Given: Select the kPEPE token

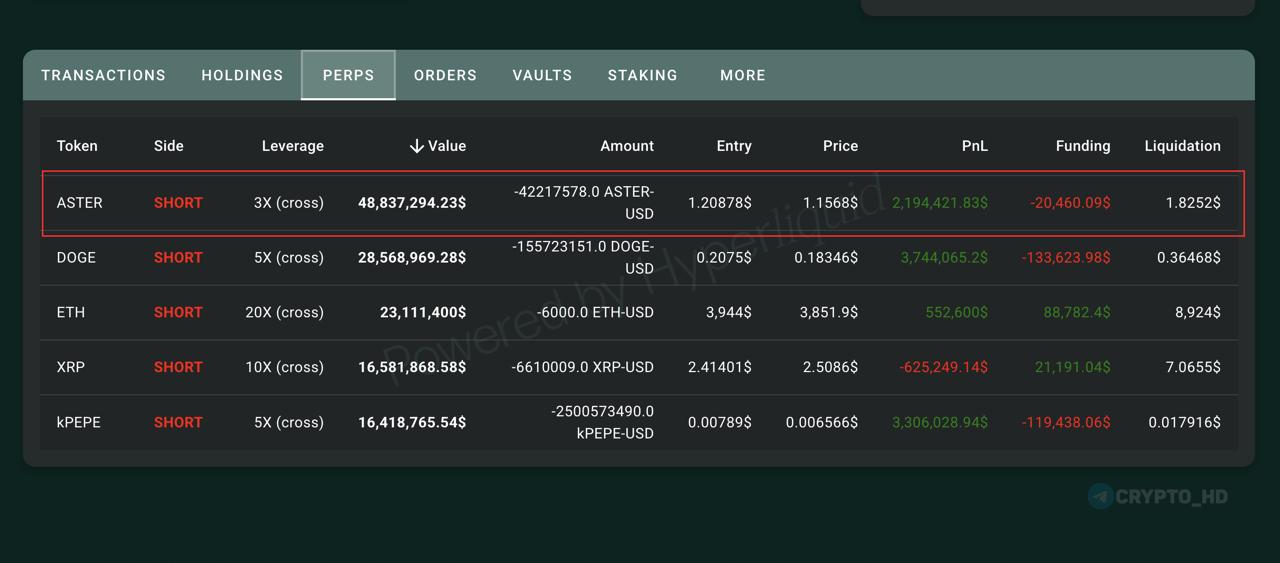Looking at the screenshot, I should click(79, 422).
